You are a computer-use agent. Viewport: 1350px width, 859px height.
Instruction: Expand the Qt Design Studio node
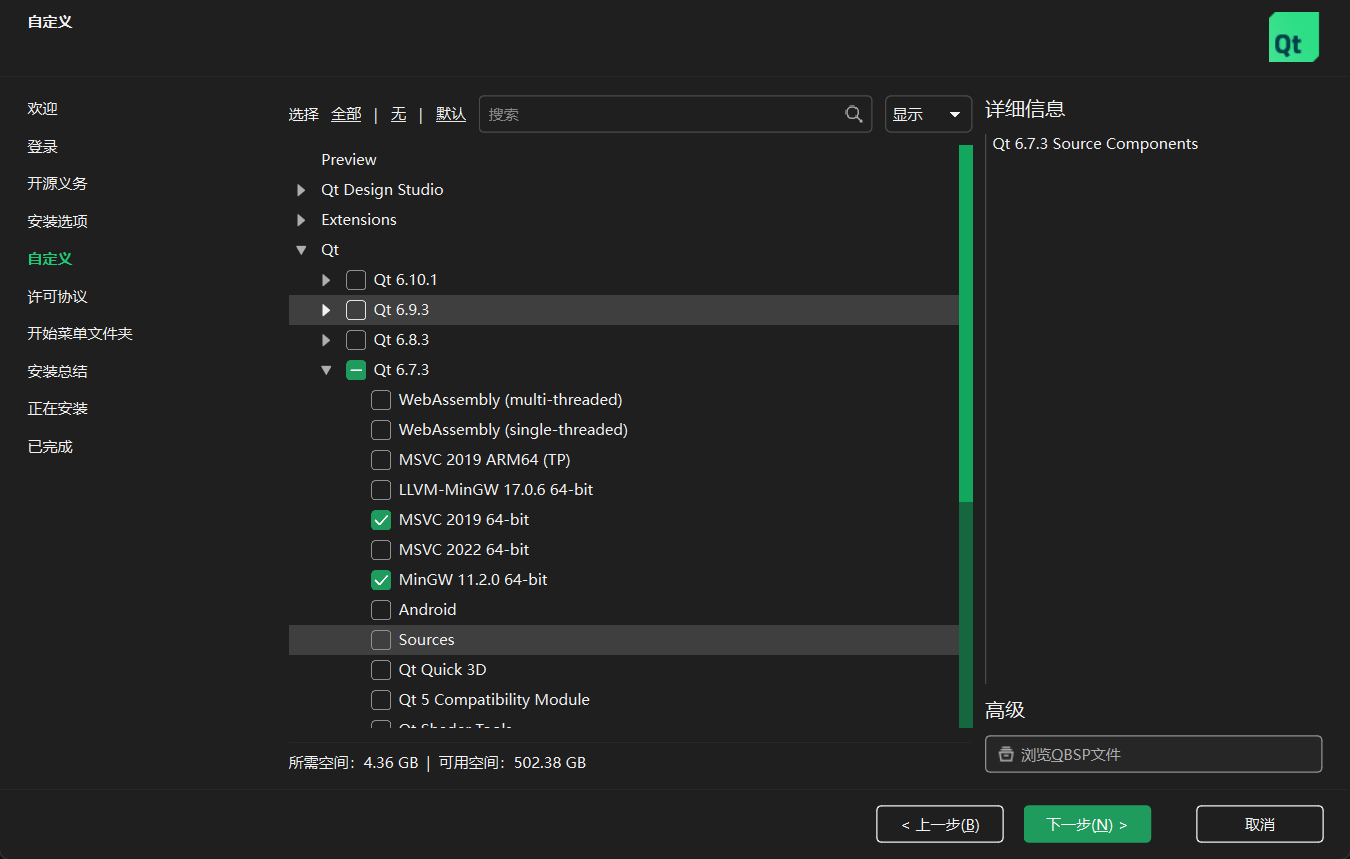click(x=301, y=190)
